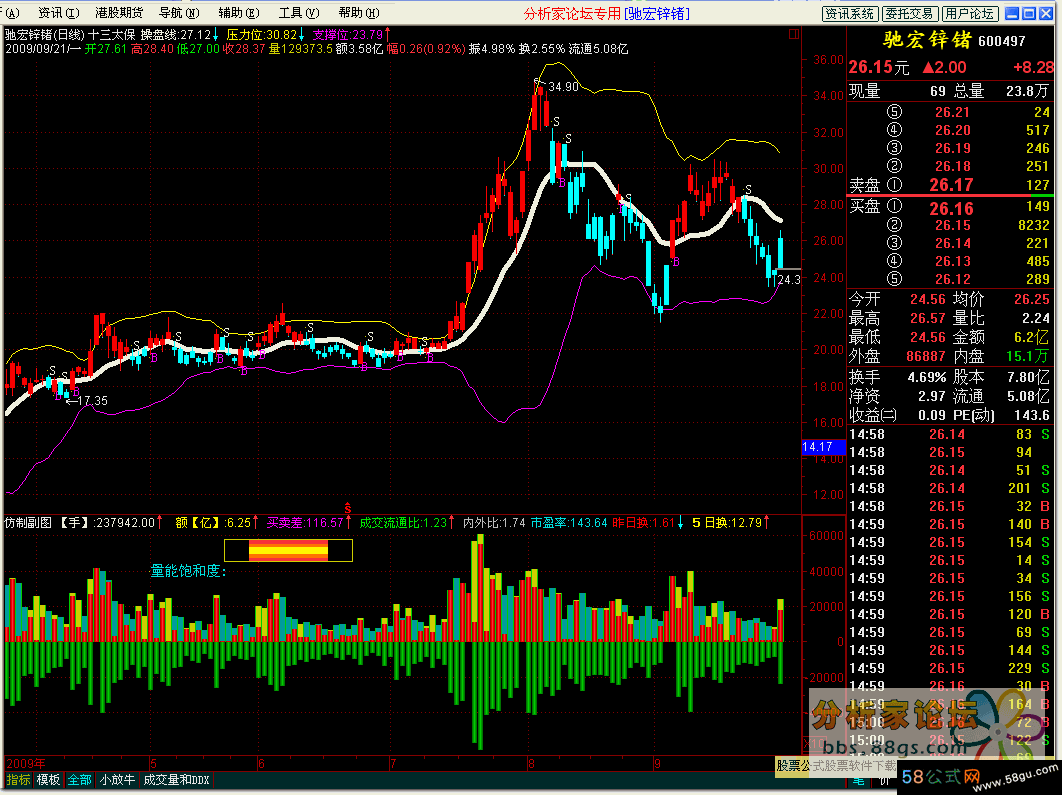Click stock code 600497 in the quote panel
1062x795 pixels.
1002,42
